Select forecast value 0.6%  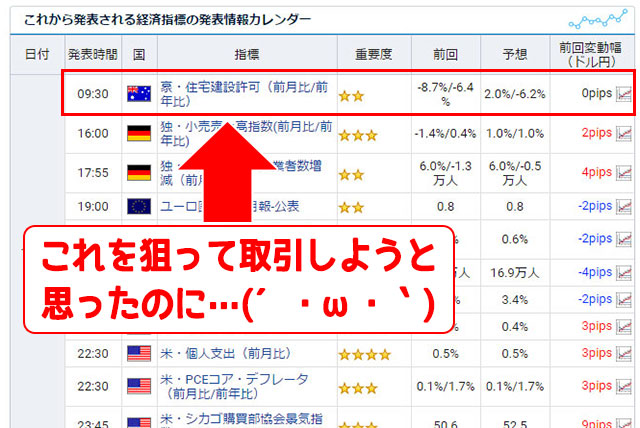[515, 239]
